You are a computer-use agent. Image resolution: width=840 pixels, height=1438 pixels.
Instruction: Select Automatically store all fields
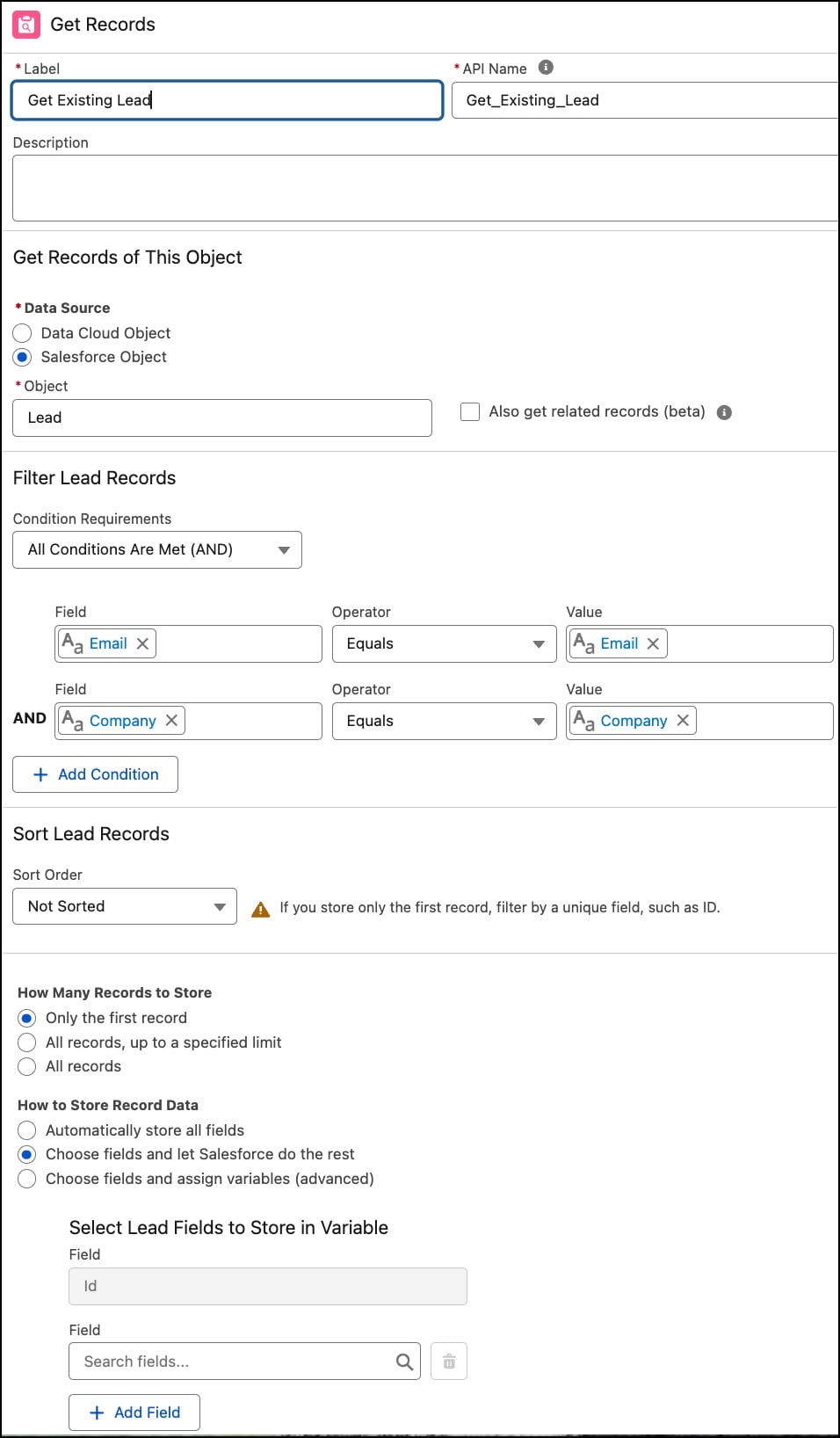pos(27,1130)
